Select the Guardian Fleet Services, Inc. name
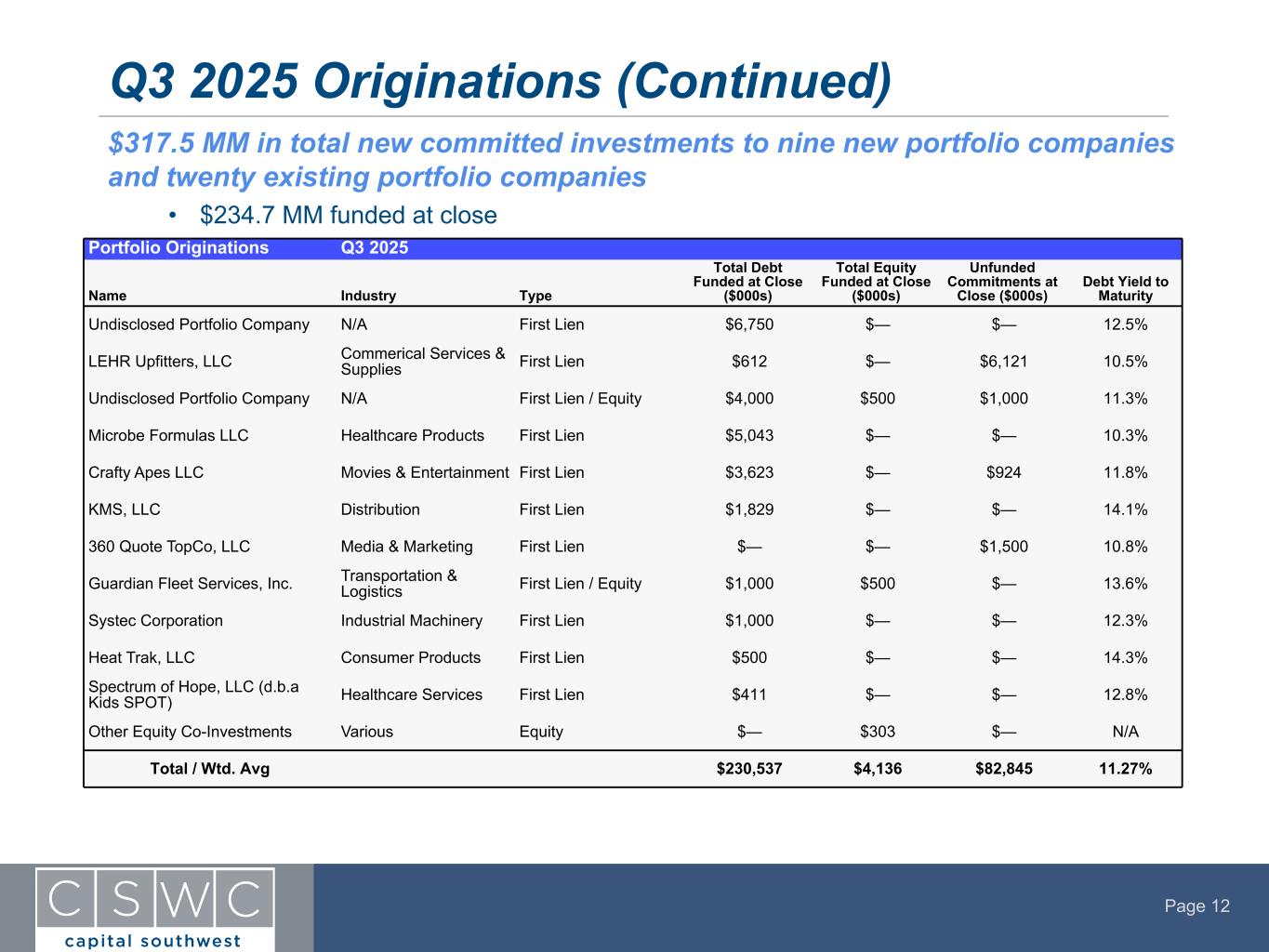Screen dimensions: 1269x952 tap(191, 584)
